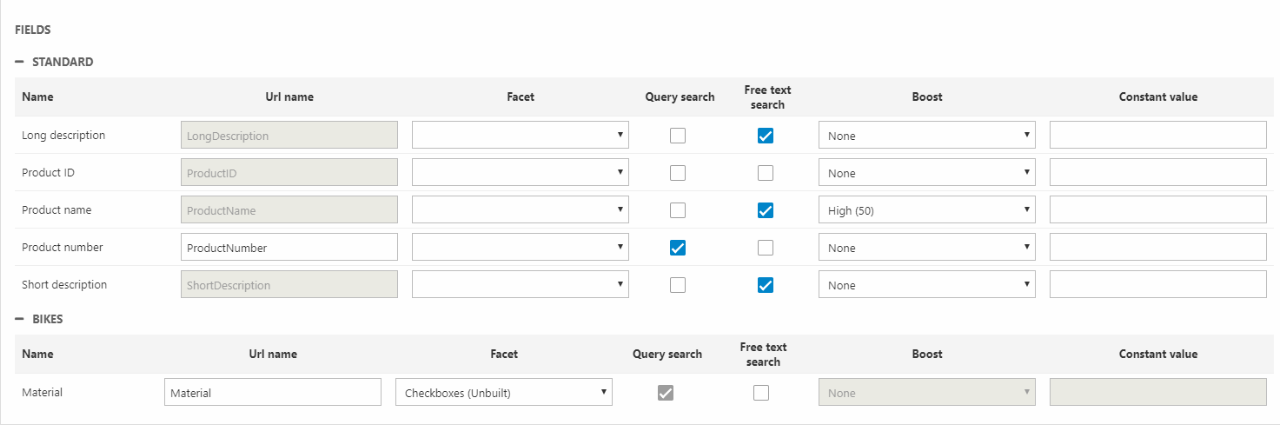The width and height of the screenshot is (1280, 425).
Task: Enable Free text search for Material
Action: (761, 393)
